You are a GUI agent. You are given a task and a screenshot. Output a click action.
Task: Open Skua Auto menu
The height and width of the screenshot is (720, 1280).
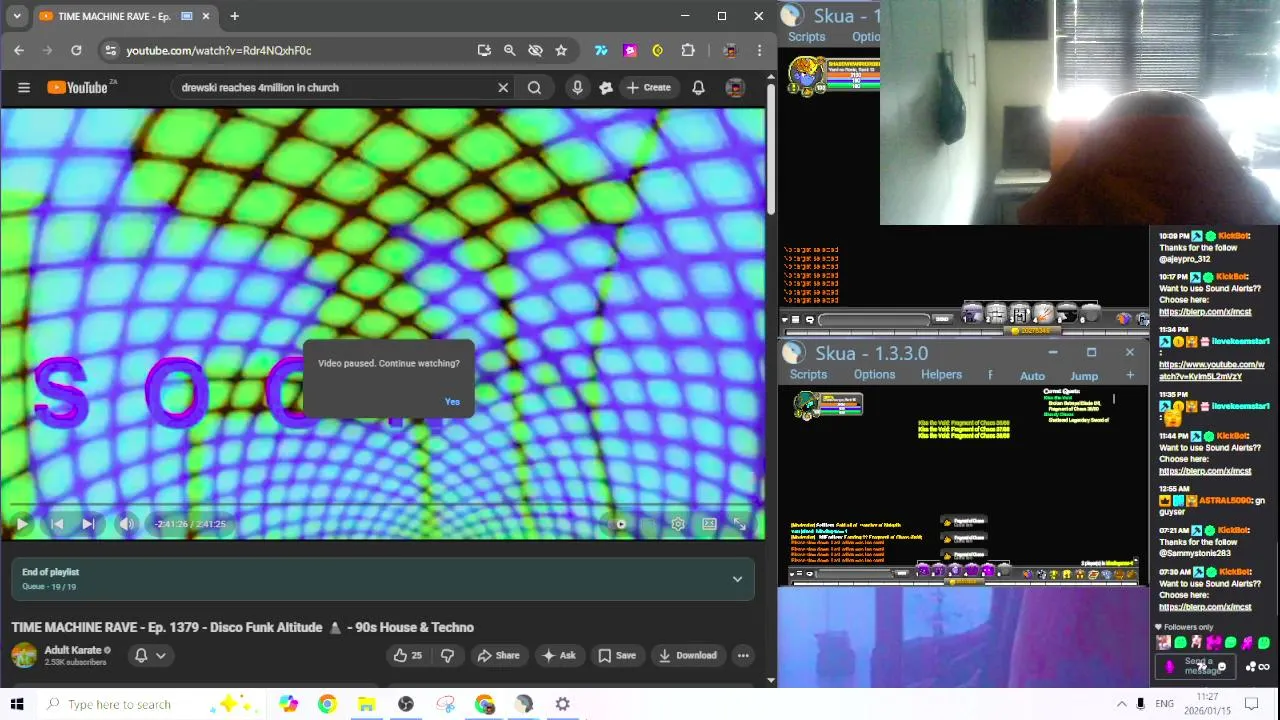point(1032,376)
